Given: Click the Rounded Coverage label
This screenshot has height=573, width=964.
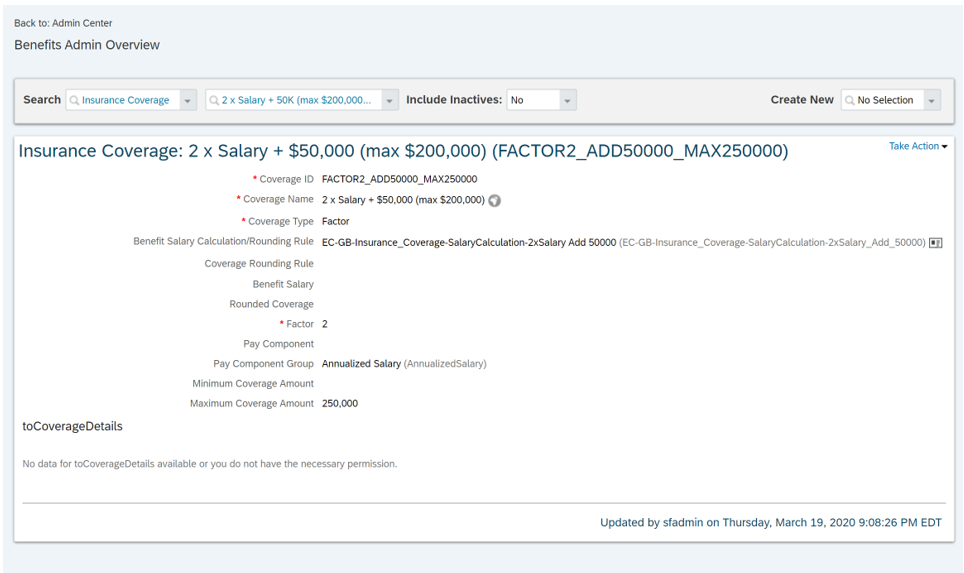Looking at the screenshot, I should (x=271, y=304).
